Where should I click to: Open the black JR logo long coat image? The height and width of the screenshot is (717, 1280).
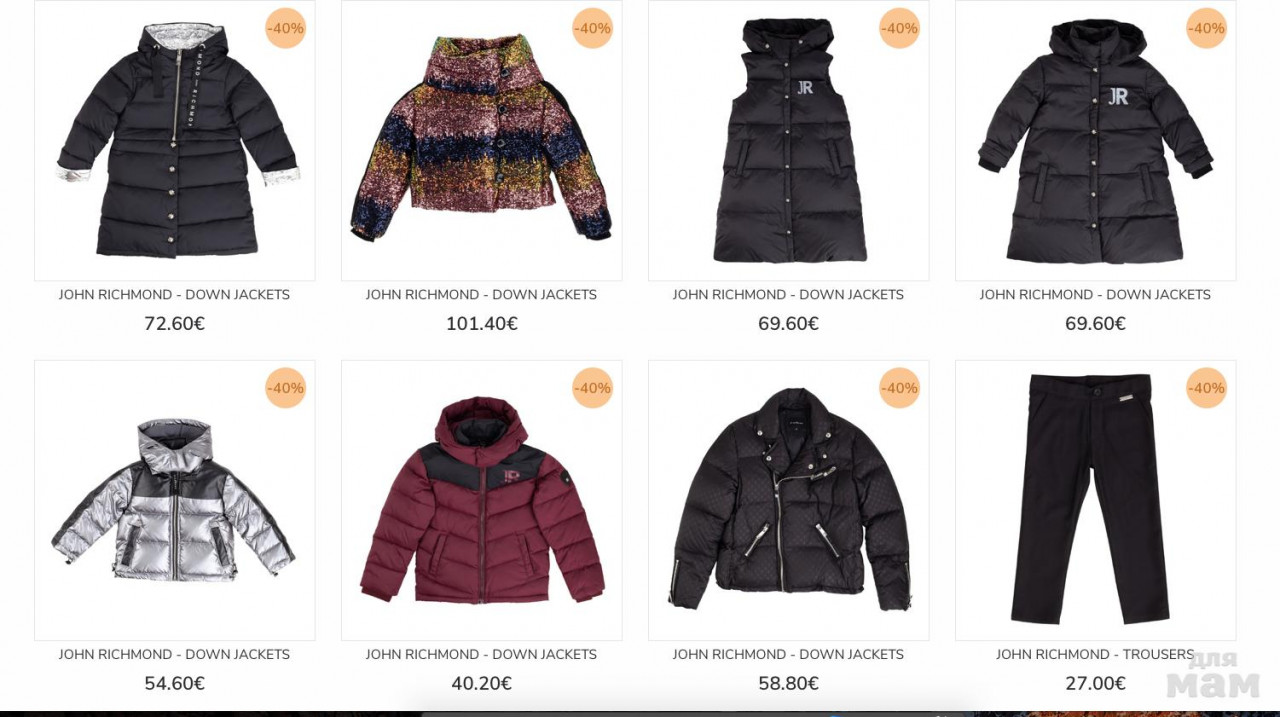pos(1096,141)
